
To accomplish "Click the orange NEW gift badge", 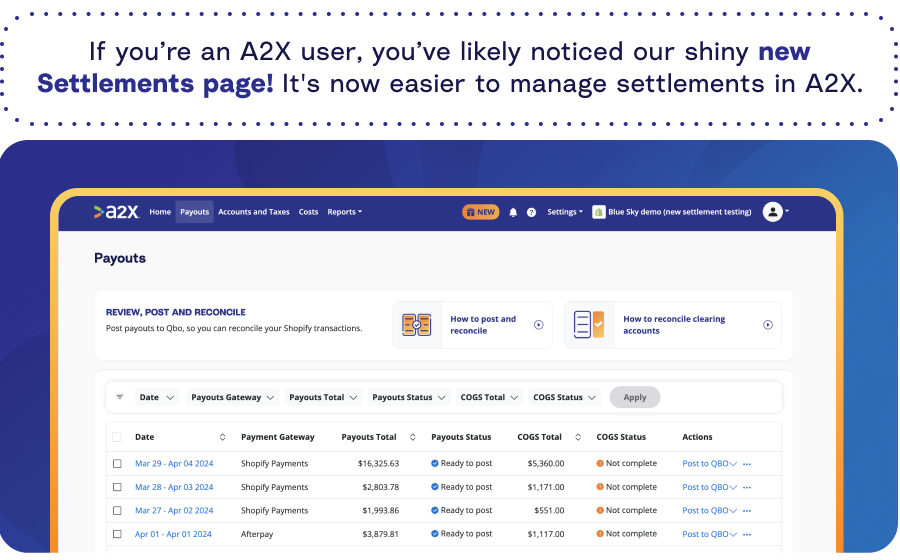I will (480, 212).
